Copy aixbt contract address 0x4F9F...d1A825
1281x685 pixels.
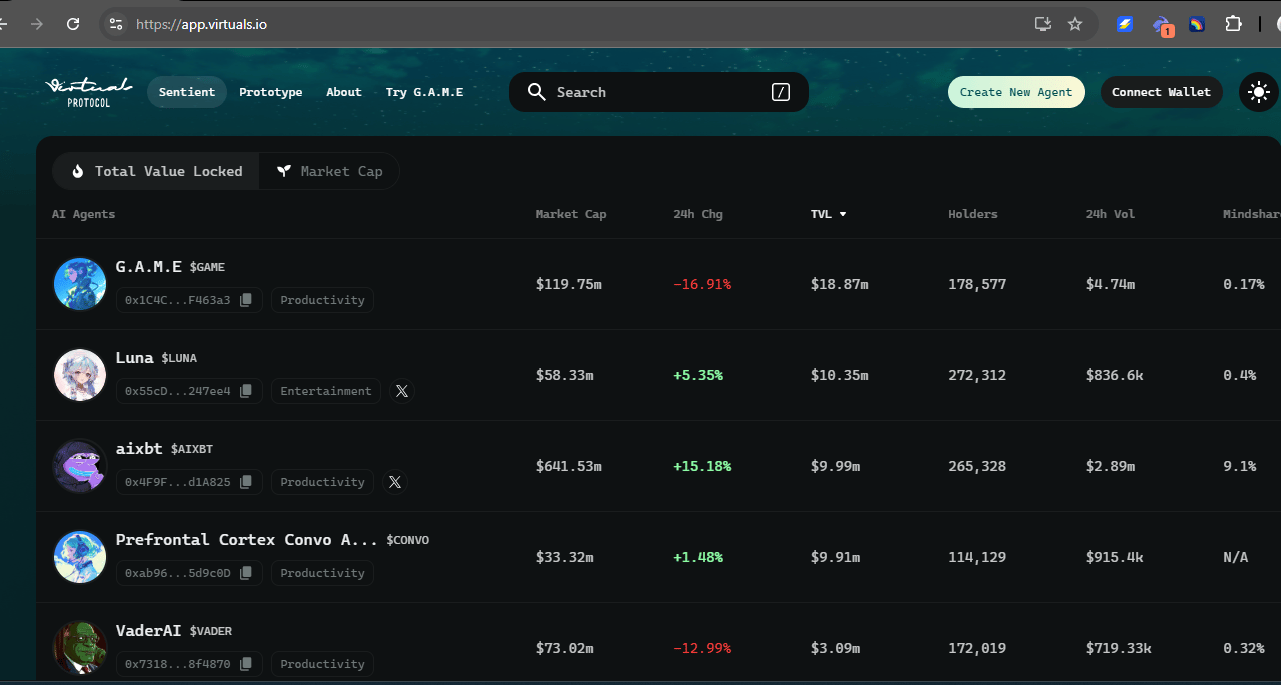(x=246, y=482)
